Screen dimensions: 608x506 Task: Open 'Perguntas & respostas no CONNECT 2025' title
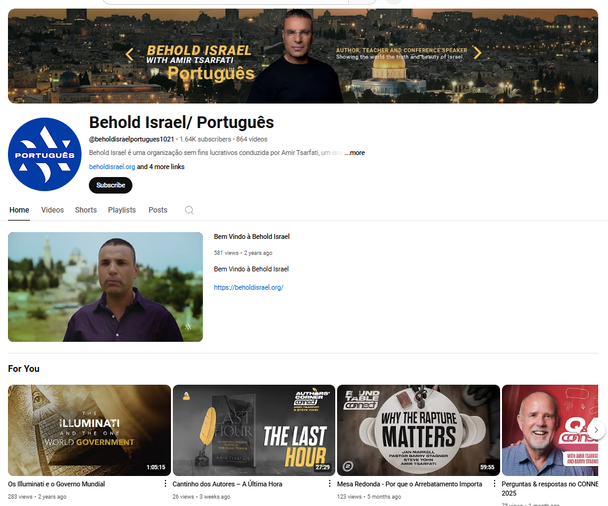[x=549, y=489]
